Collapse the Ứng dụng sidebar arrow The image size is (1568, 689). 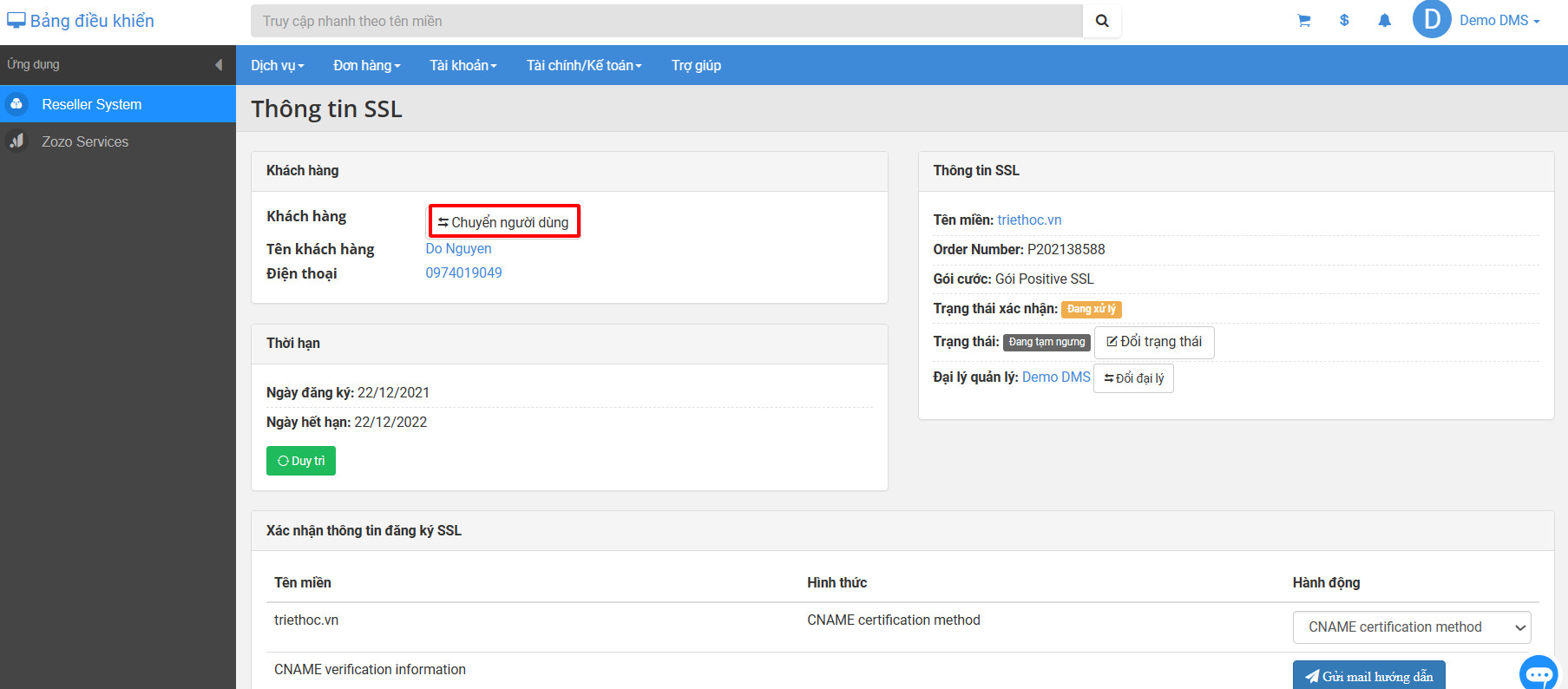[x=218, y=64]
